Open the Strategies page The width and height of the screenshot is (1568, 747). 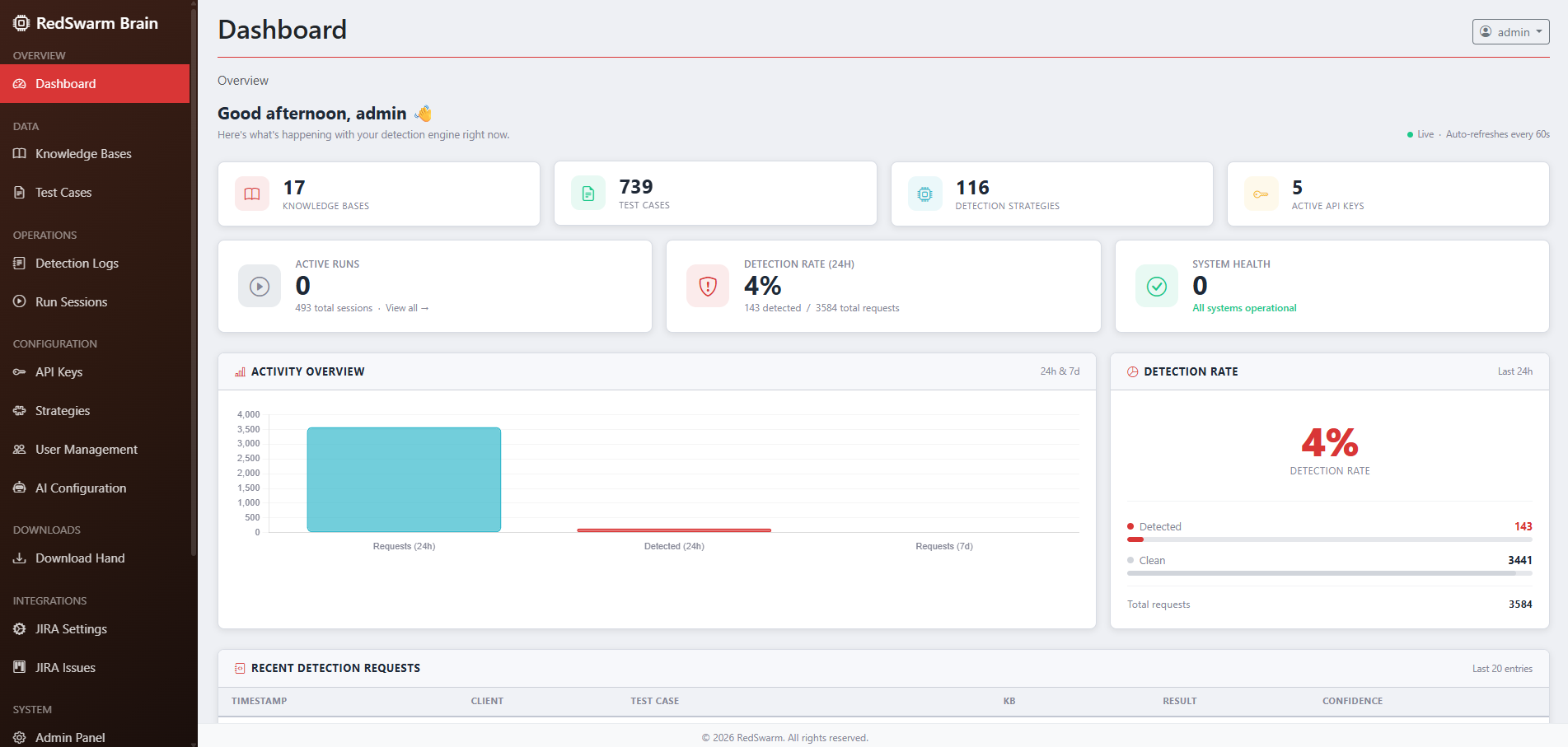(62, 410)
